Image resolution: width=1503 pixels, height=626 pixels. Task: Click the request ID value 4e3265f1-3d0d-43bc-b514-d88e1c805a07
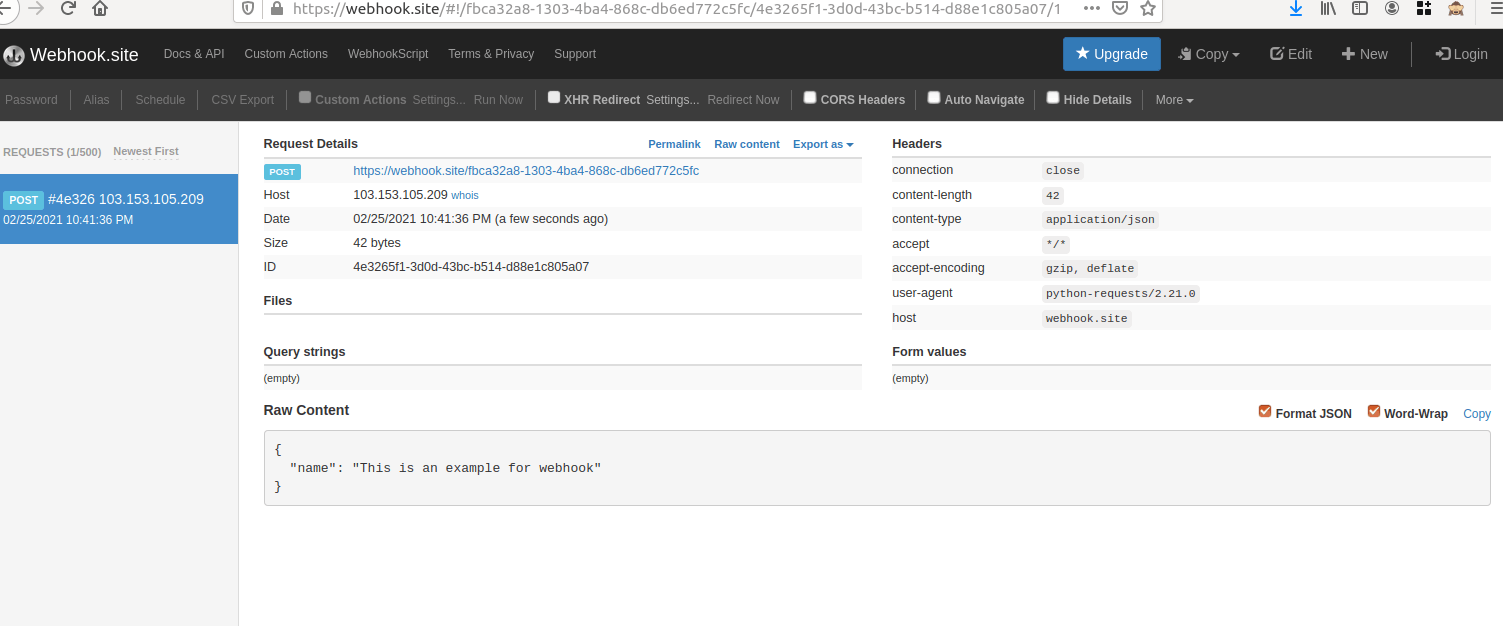pos(471,267)
